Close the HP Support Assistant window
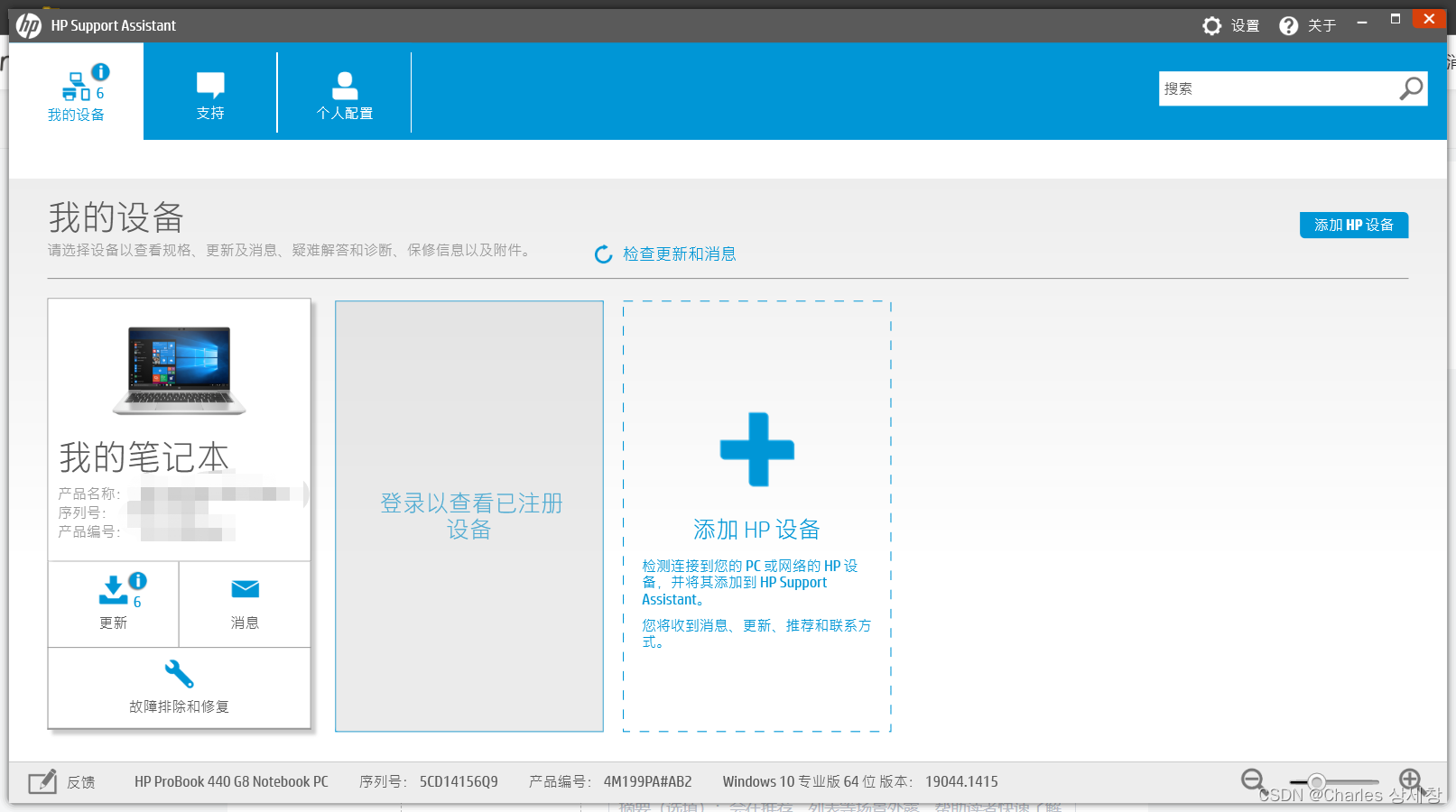This screenshot has width=1456, height=812. [x=1429, y=19]
